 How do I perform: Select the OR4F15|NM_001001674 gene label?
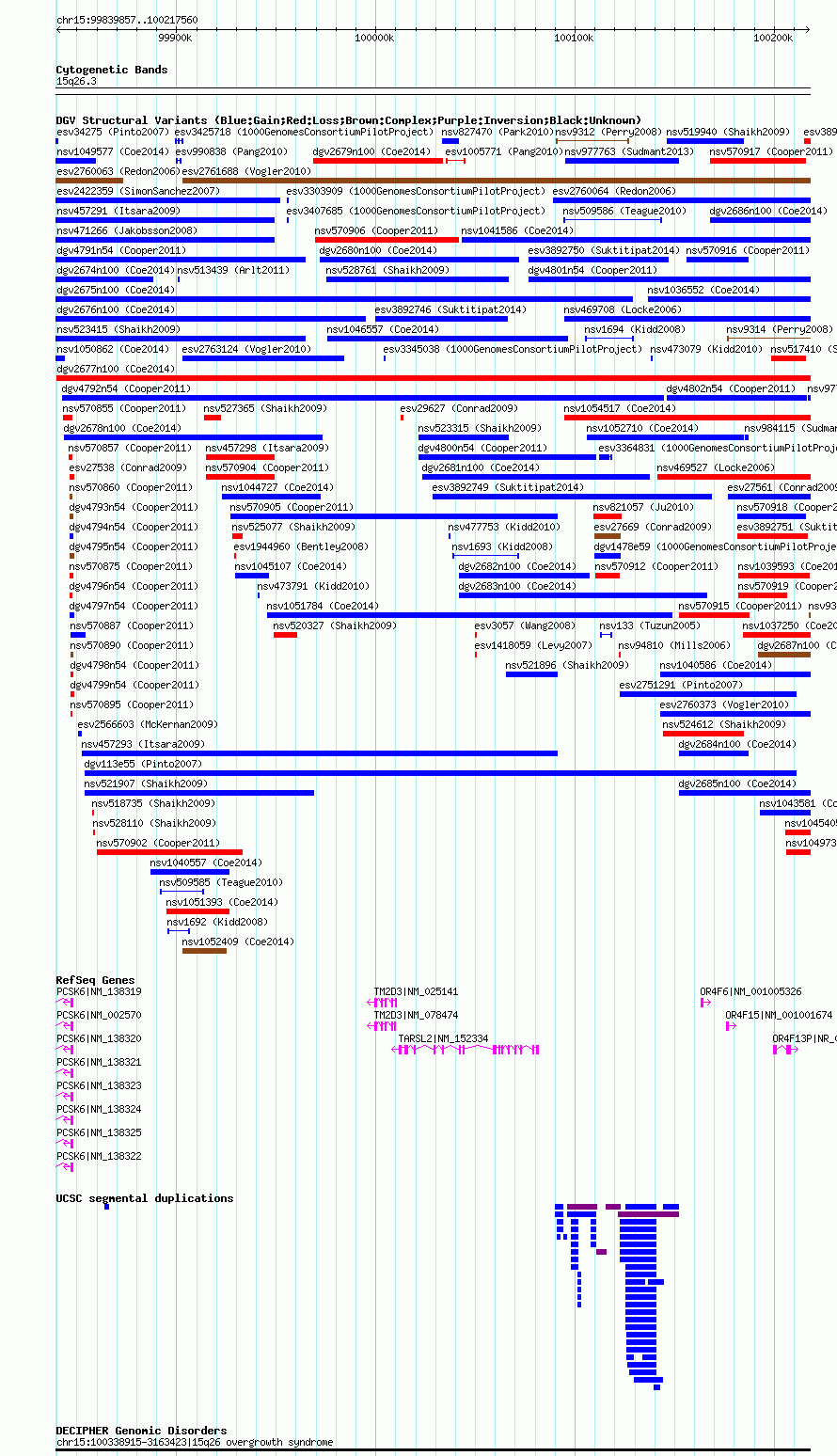click(779, 1015)
